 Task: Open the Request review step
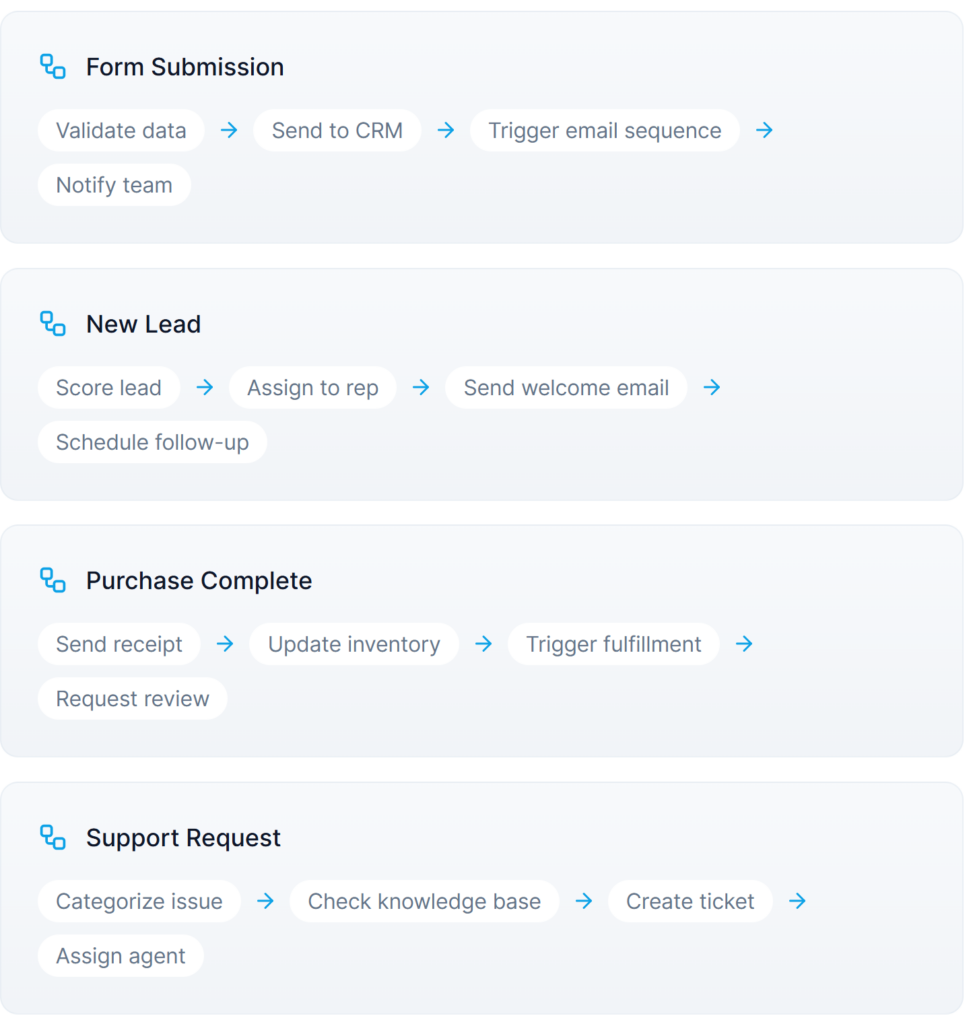tap(132, 699)
